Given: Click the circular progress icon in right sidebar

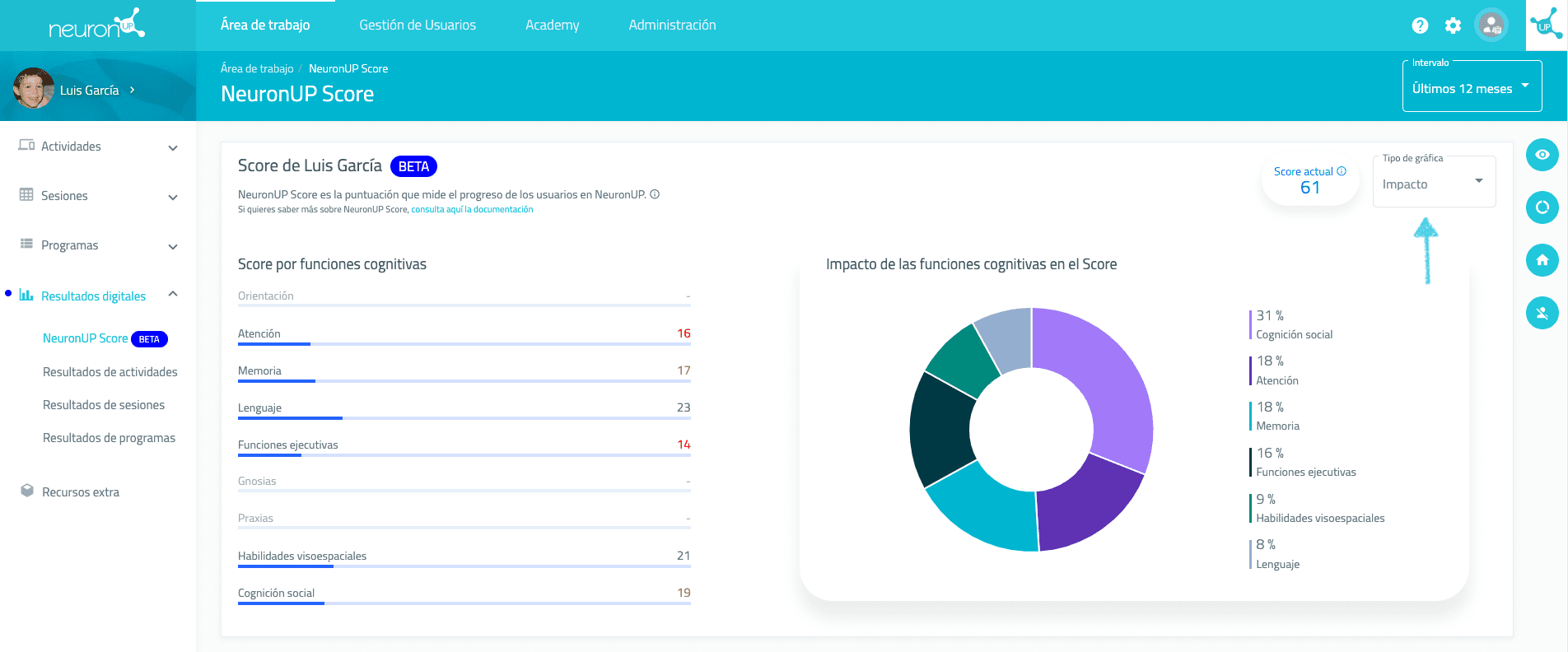Looking at the screenshot, I should tap(1542, 207).
